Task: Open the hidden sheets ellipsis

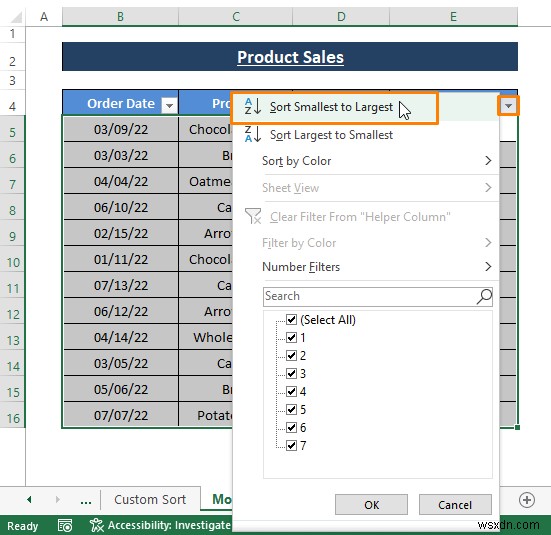Action: [x=86, y=501]
